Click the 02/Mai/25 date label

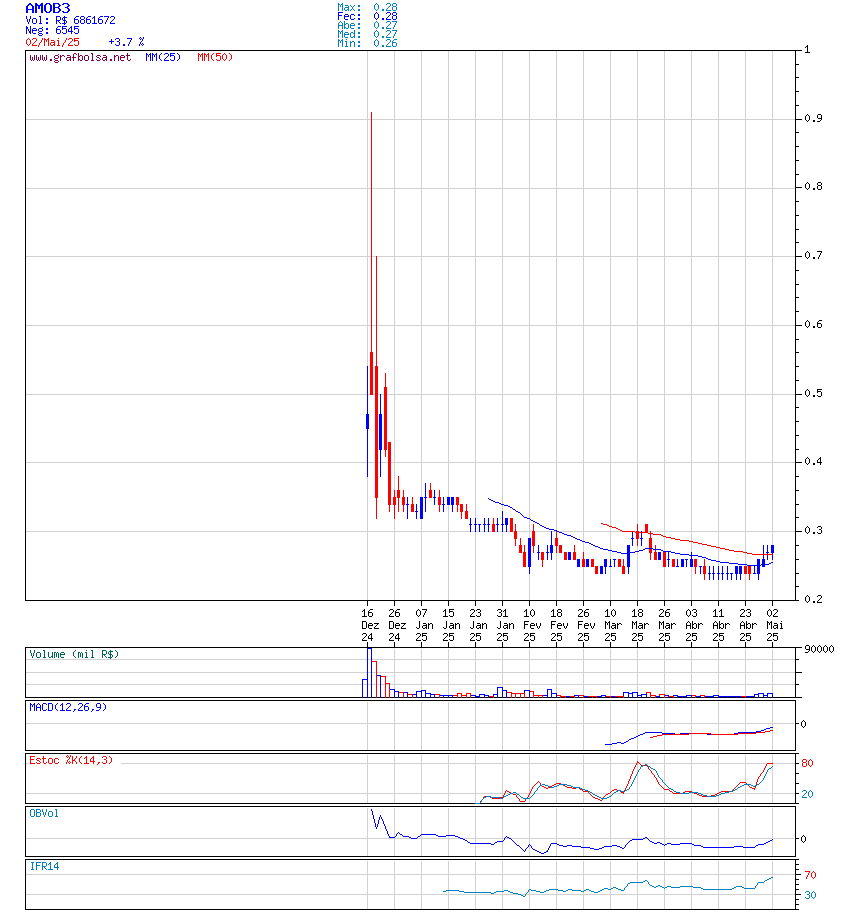tap(52, 42)
